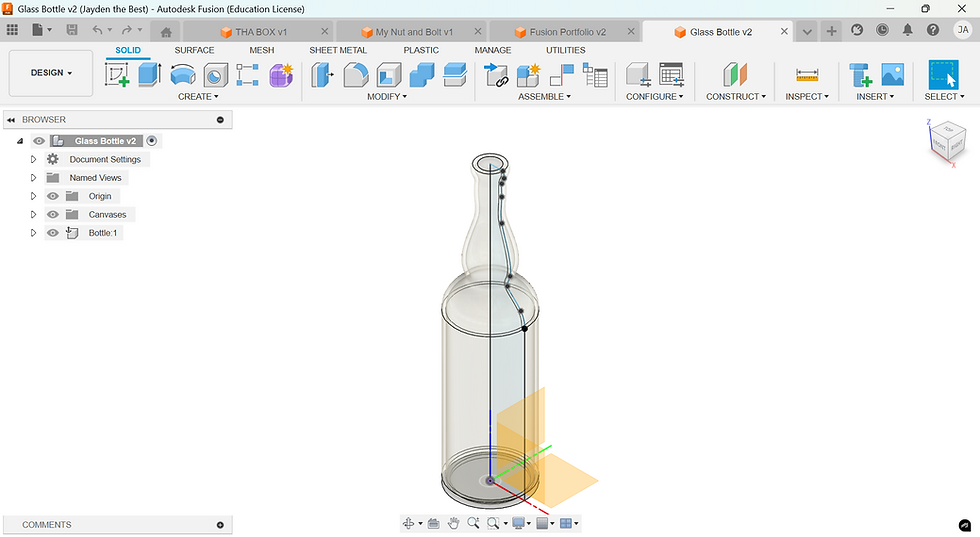Select the Press Pull tool

322,75
